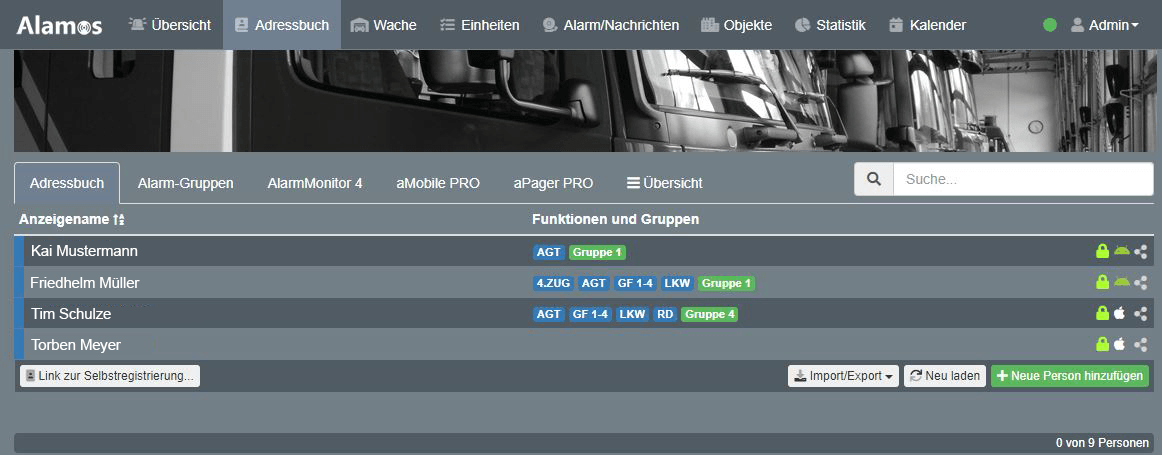1162x455 pixels.
Task: Click the lock icon for Tim Schulze
Action: click(x=1102, y=313)
